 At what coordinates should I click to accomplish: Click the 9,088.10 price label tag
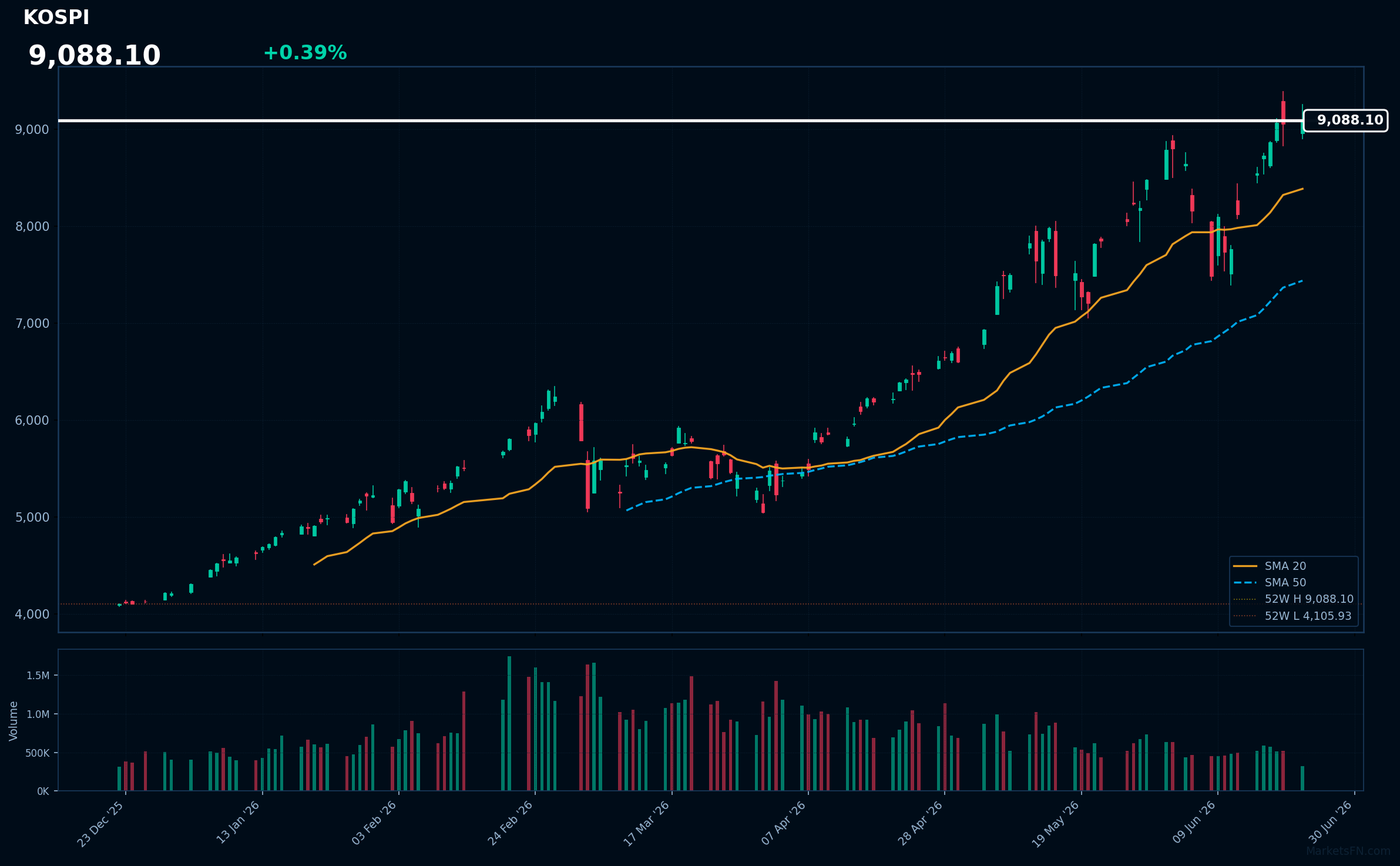point(1345,120)
